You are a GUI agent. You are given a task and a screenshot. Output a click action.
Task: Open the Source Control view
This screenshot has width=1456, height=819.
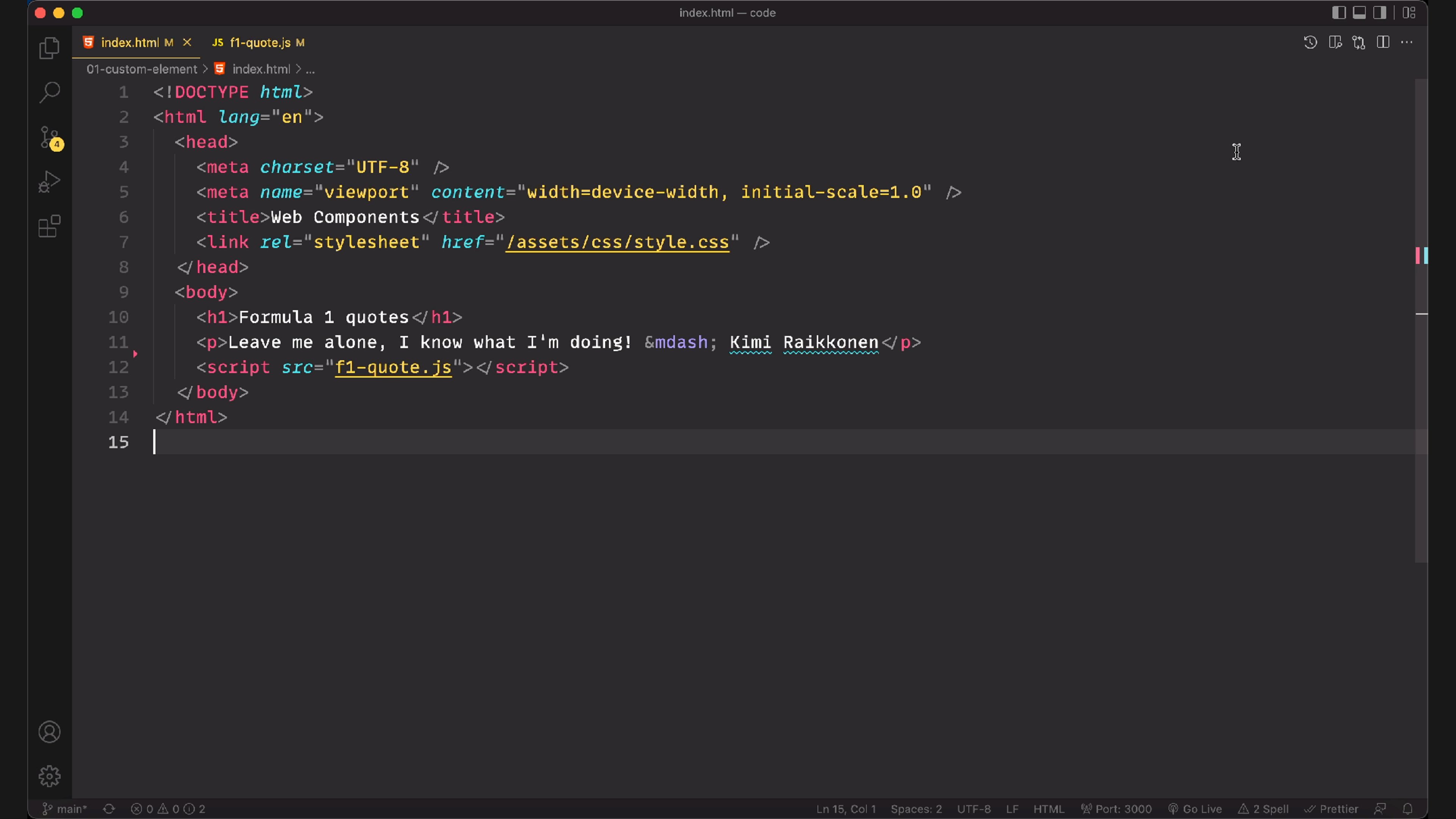point(50,137)
